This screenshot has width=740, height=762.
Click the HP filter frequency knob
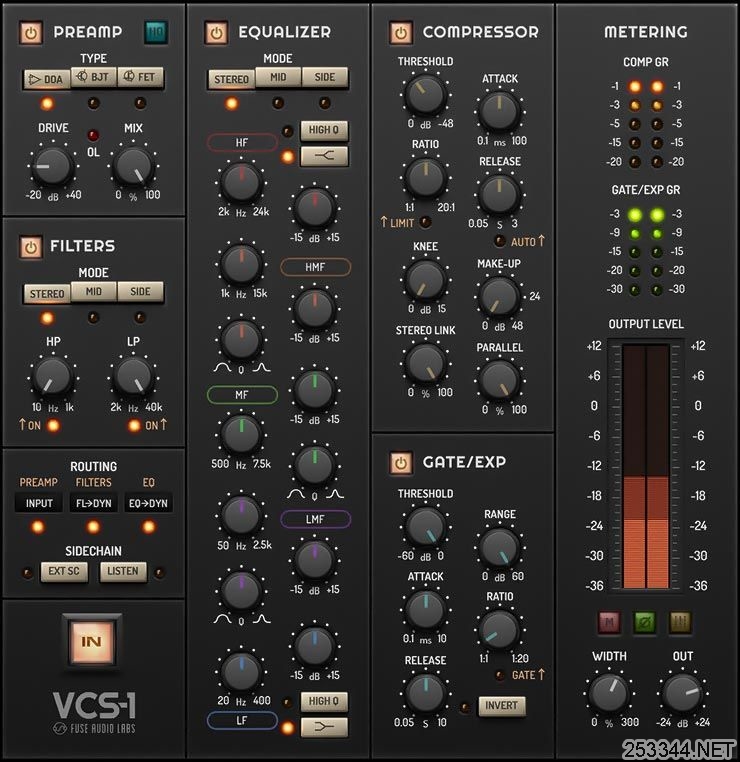tap(52, 377)
